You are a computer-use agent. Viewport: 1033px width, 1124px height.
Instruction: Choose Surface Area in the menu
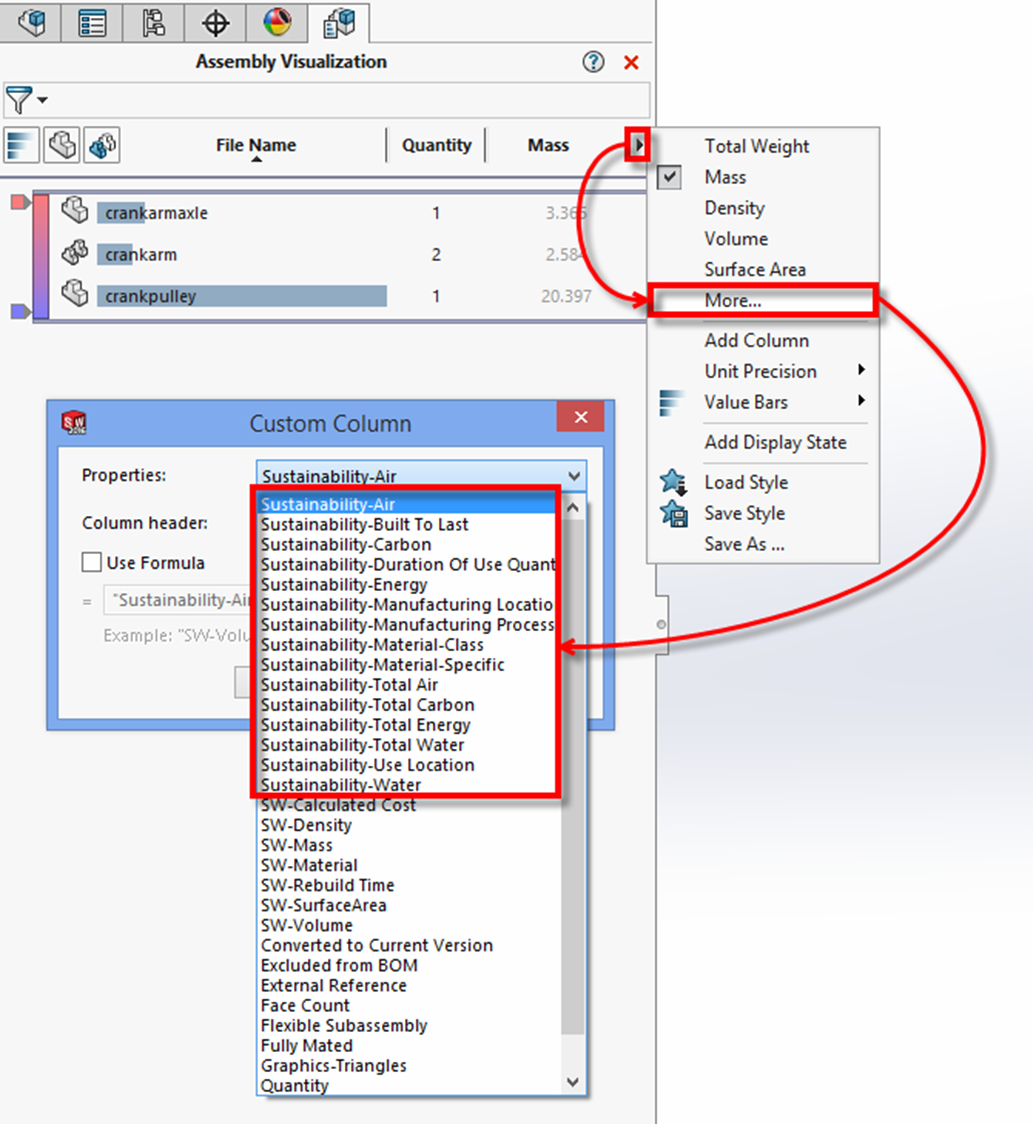coord(755,270)
